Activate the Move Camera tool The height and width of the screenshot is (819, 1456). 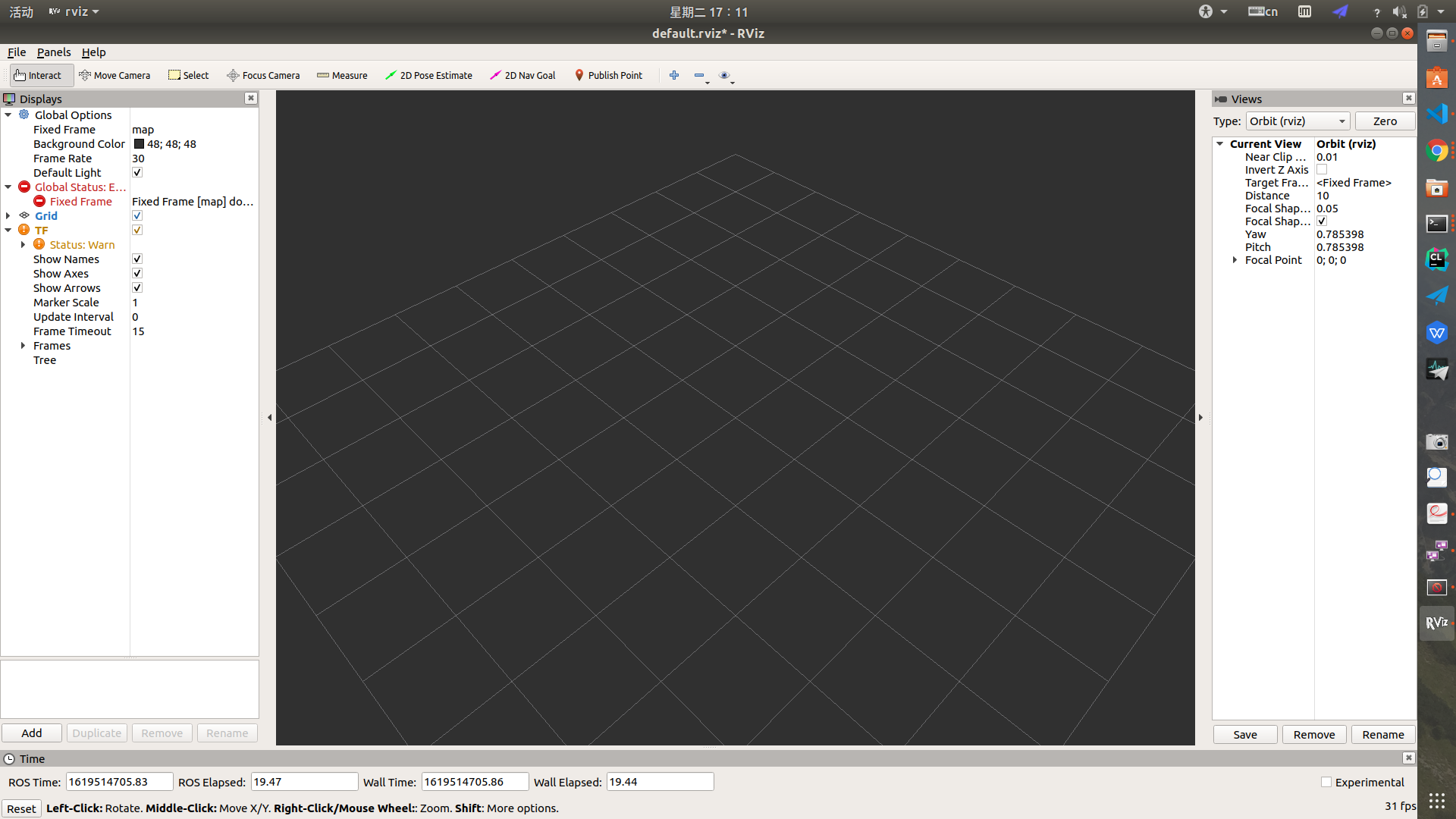point(115,75)
